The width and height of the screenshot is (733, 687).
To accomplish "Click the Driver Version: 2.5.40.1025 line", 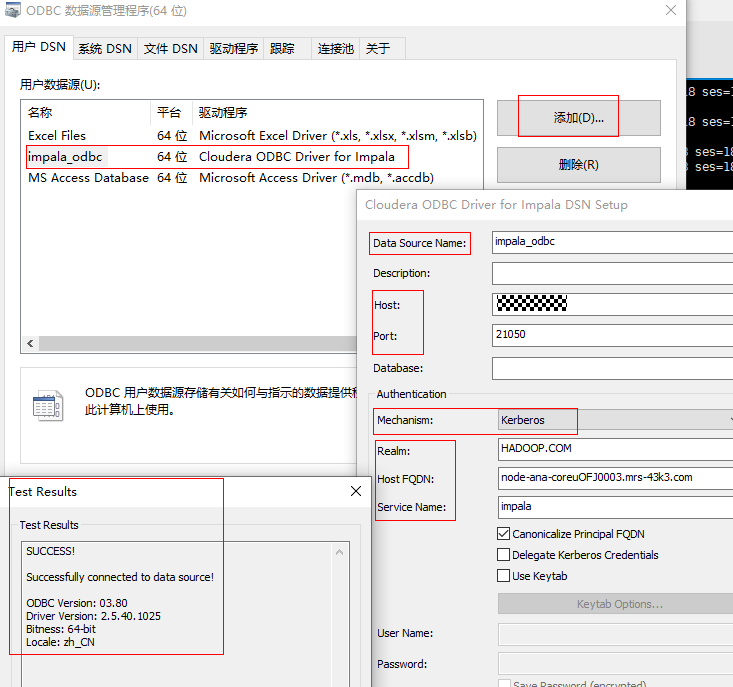I will pos(93,616).
